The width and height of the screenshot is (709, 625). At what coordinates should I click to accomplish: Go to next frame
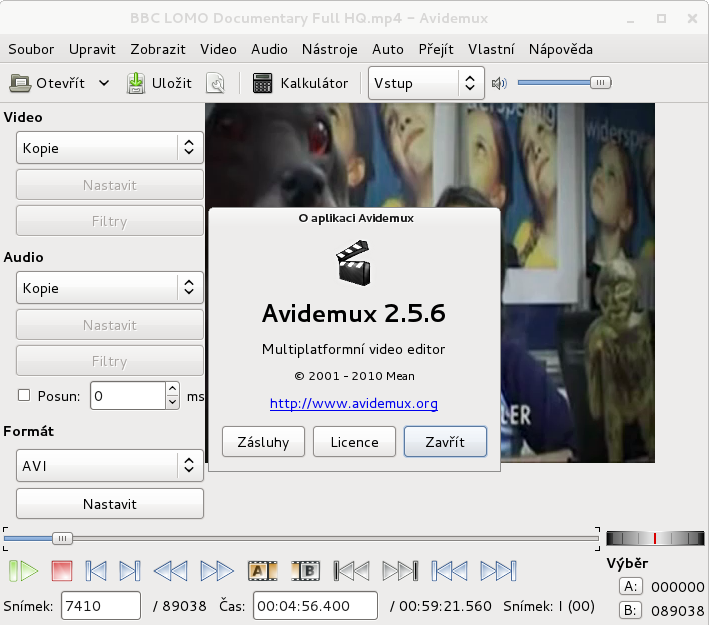click(x=130, y=571)
